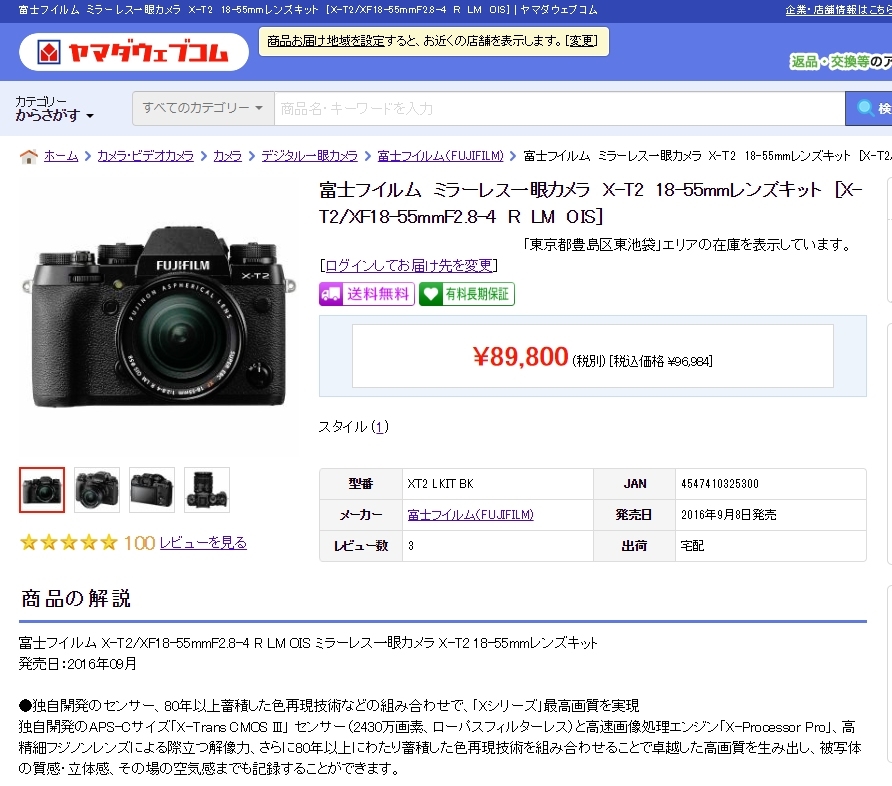The height and width of the screenshot is (786, 892).
Task: Click the 宅配 shipping method value
Action: point(692,546)
